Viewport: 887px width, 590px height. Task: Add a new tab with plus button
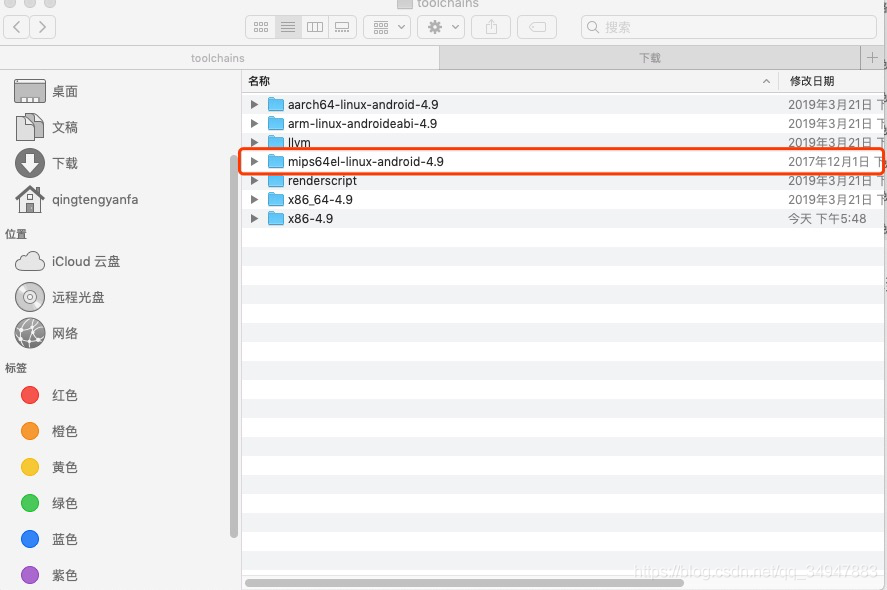[x=872, y=58]
